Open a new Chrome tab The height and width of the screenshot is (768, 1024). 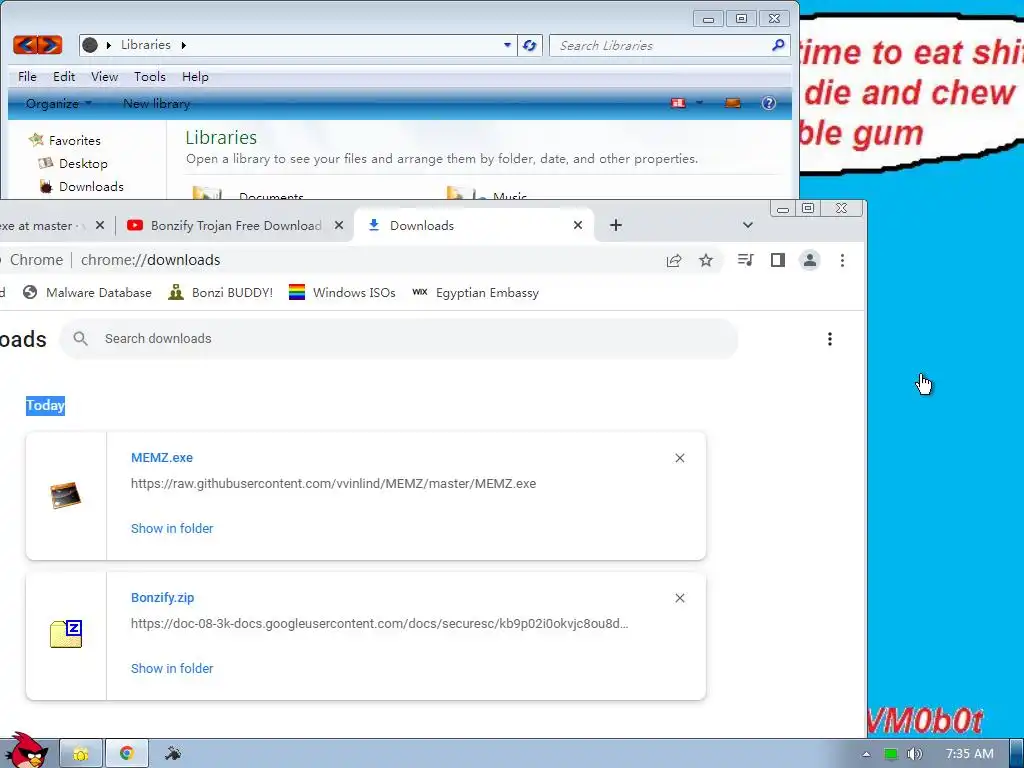tap(615, 225)
